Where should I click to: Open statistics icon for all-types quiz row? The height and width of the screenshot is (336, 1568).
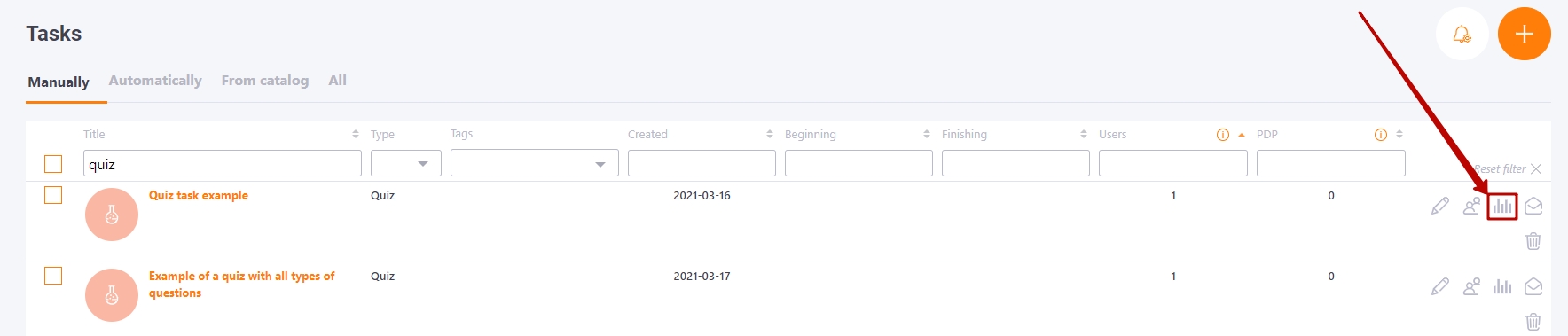[1501, 286]
